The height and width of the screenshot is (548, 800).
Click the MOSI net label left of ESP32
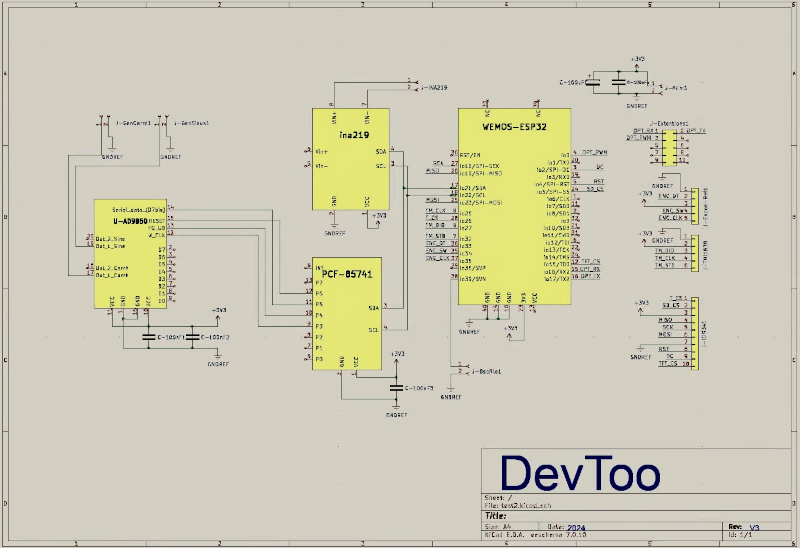pos(432,200)
